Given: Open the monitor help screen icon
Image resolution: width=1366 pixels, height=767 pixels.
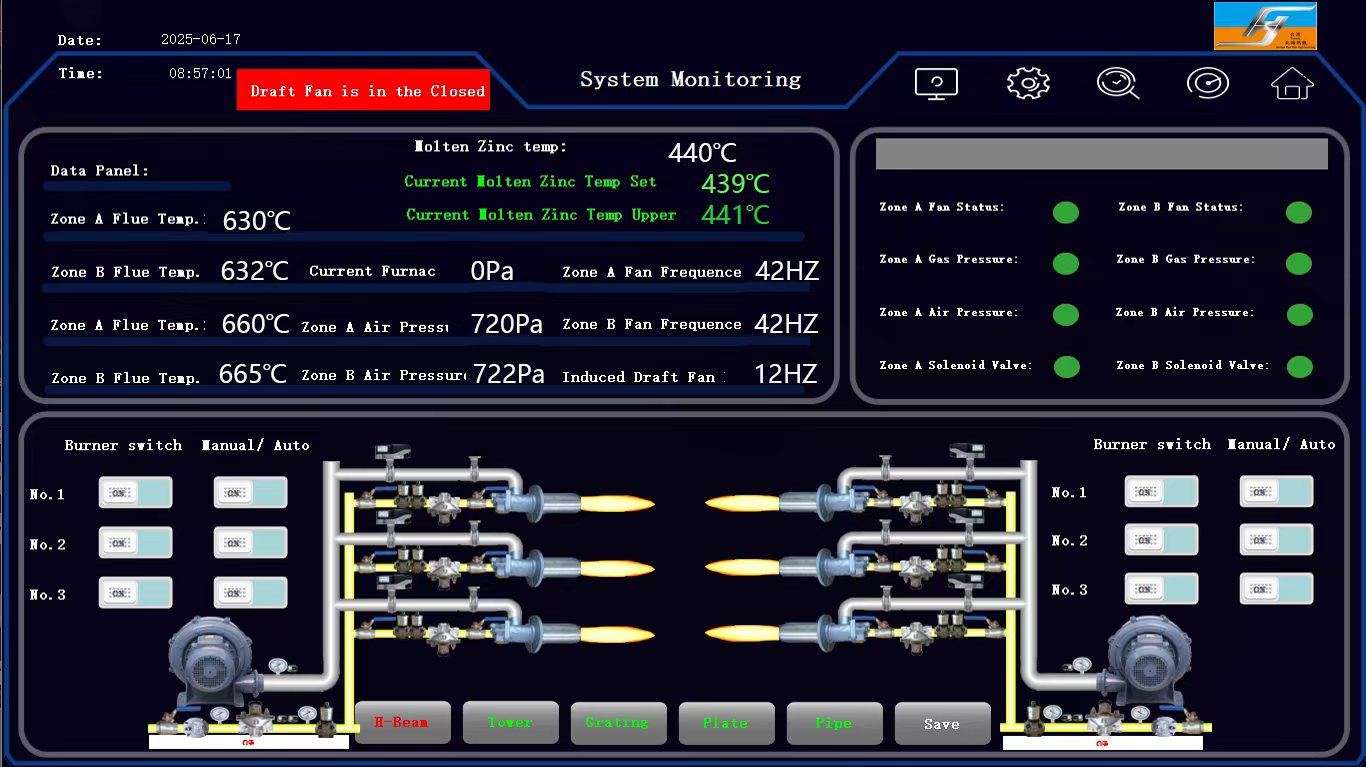Looking at the screenshot, I should click(936, 83).
